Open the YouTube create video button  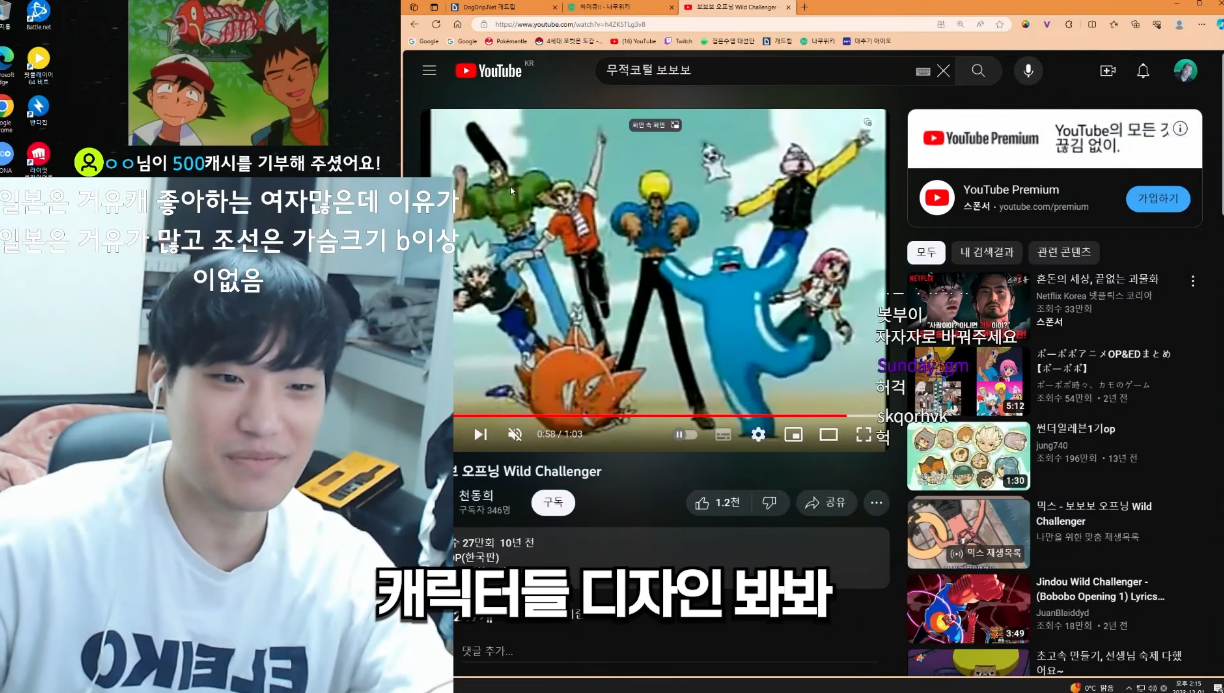1107,71
